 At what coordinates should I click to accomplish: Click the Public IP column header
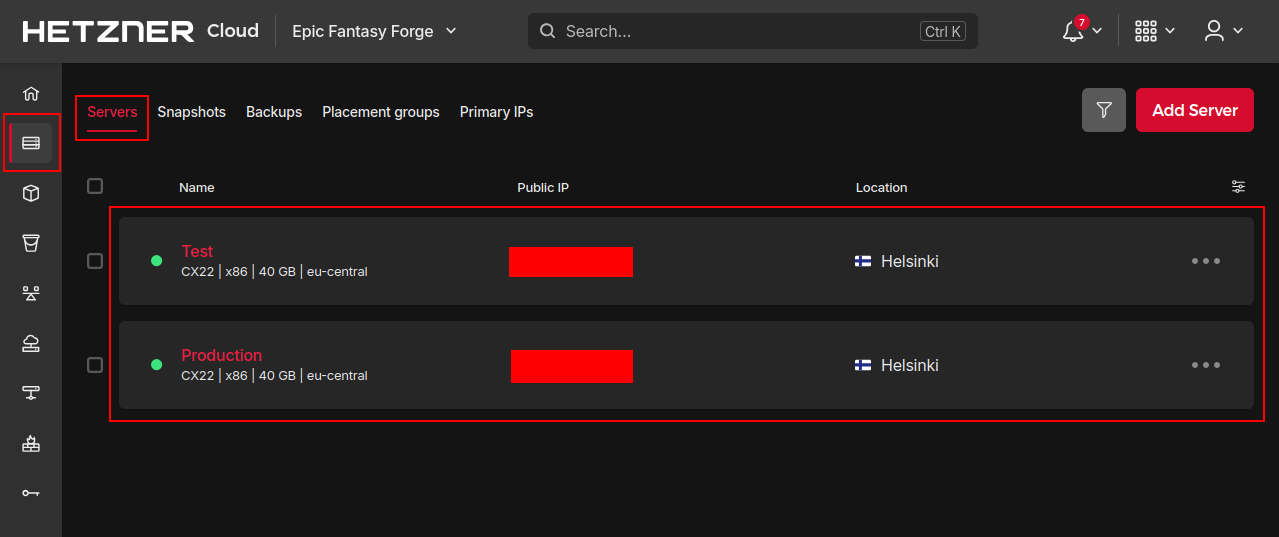click(x=543, y=187)
